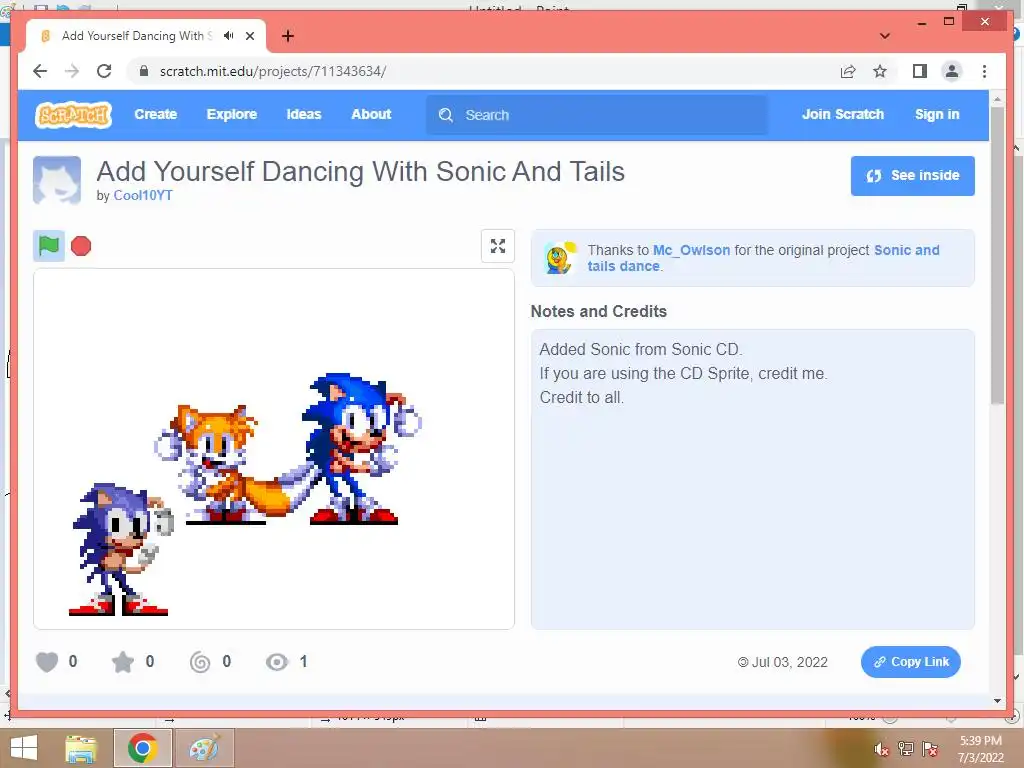Click the search magnifier icon
1024x768 pixels.
446,115
